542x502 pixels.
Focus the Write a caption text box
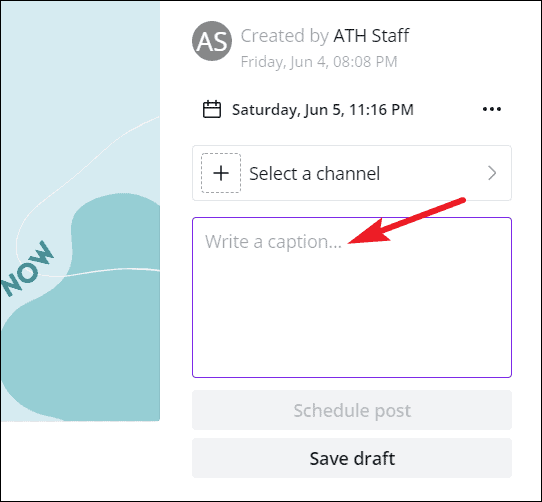(352, 297)
